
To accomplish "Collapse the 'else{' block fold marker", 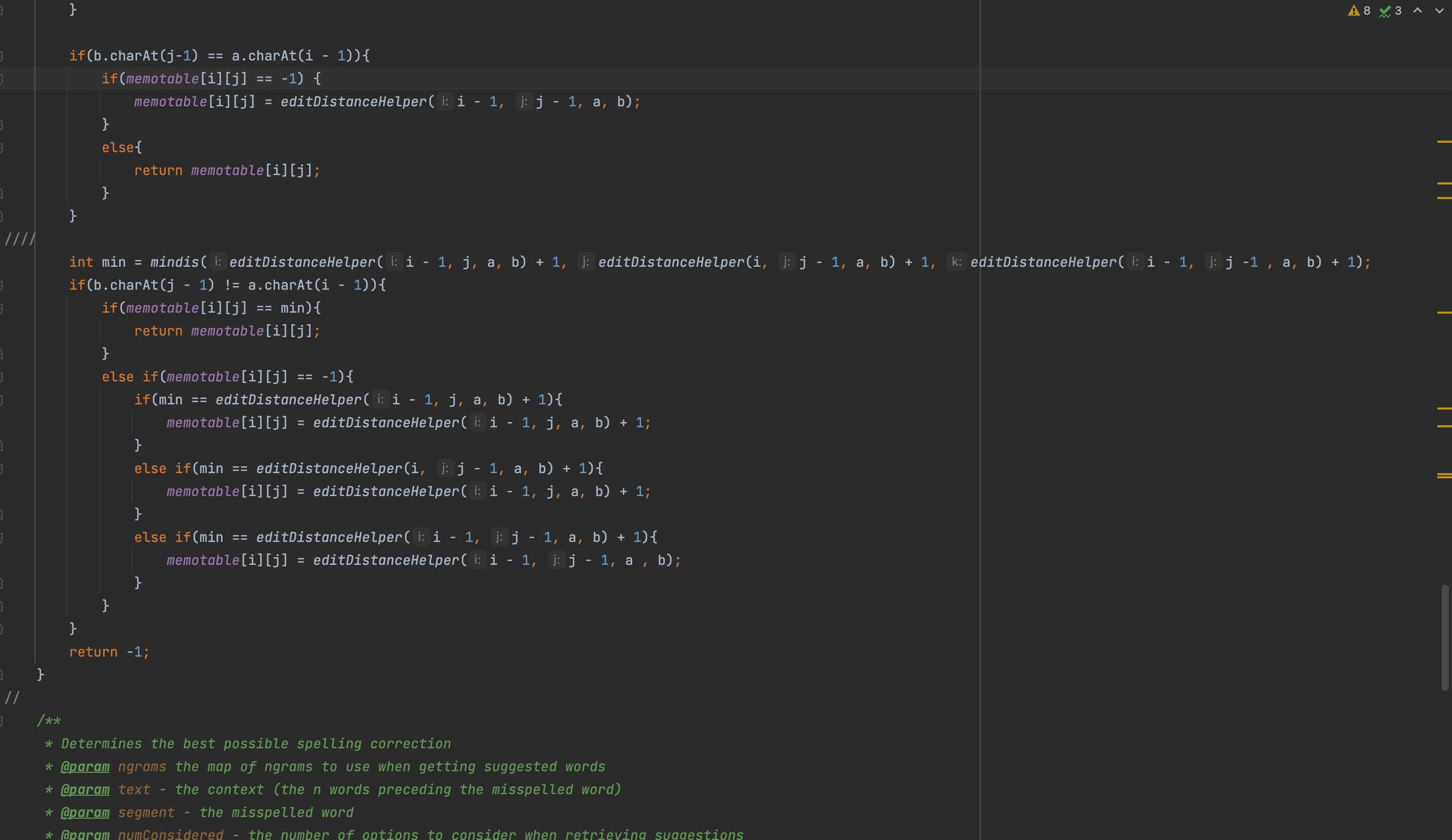I will (x=2, y=148).
